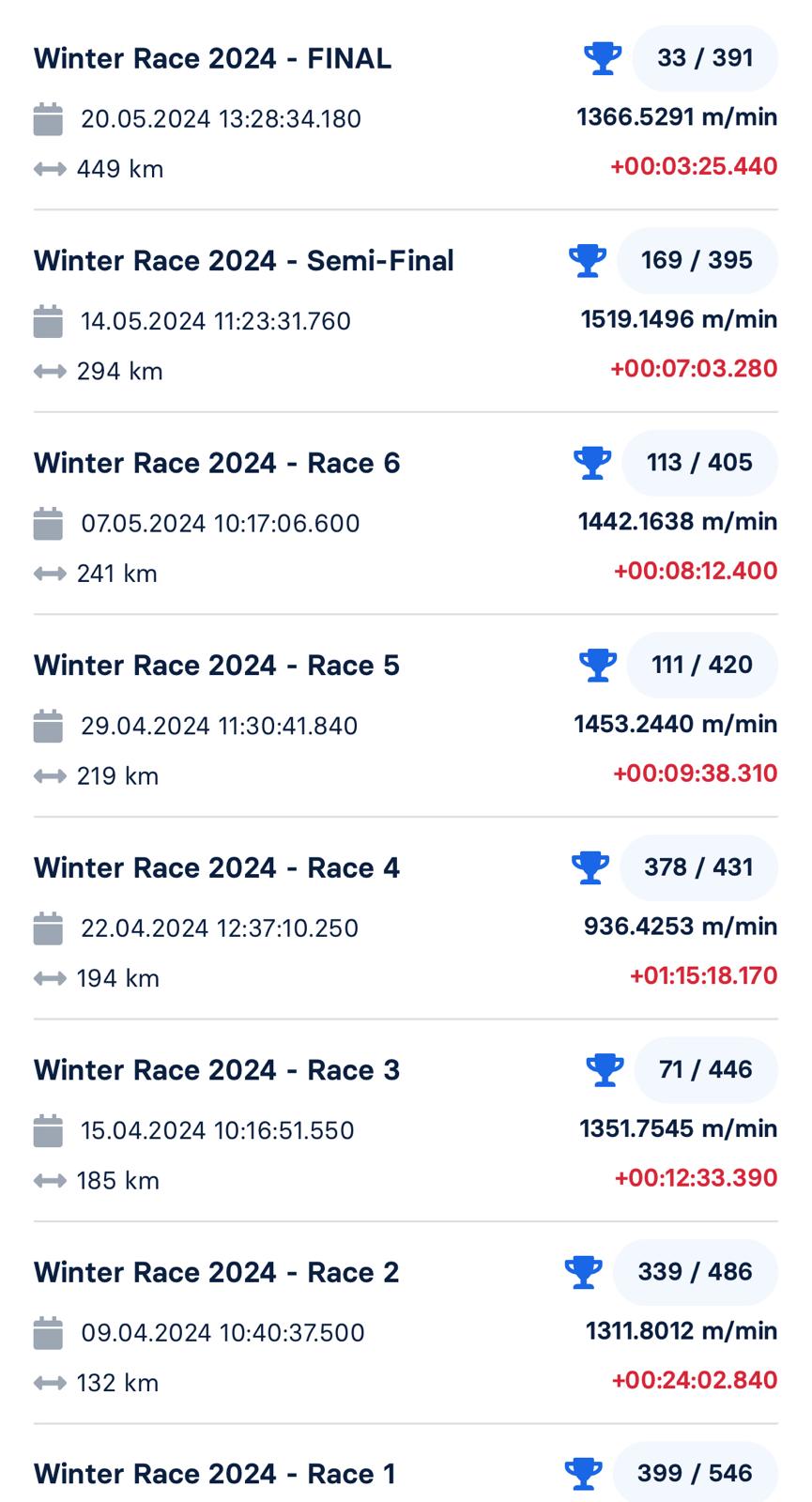Image resolution: width=812 pixels, height=1502 pixels.
Task: Click the trophy icon beside Race 6
Action: click(x=592, y=463)
